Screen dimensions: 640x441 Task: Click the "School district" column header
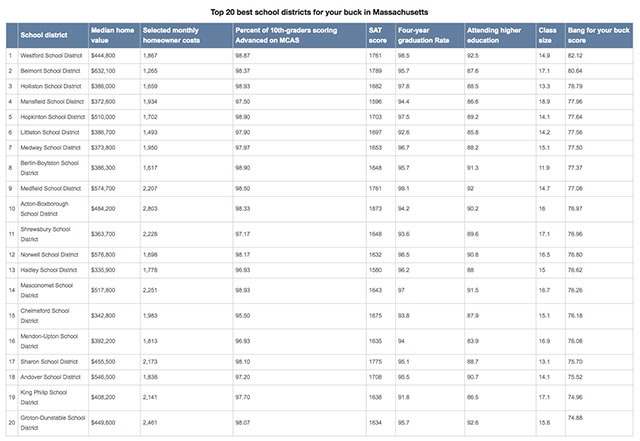tap(43, 35)
